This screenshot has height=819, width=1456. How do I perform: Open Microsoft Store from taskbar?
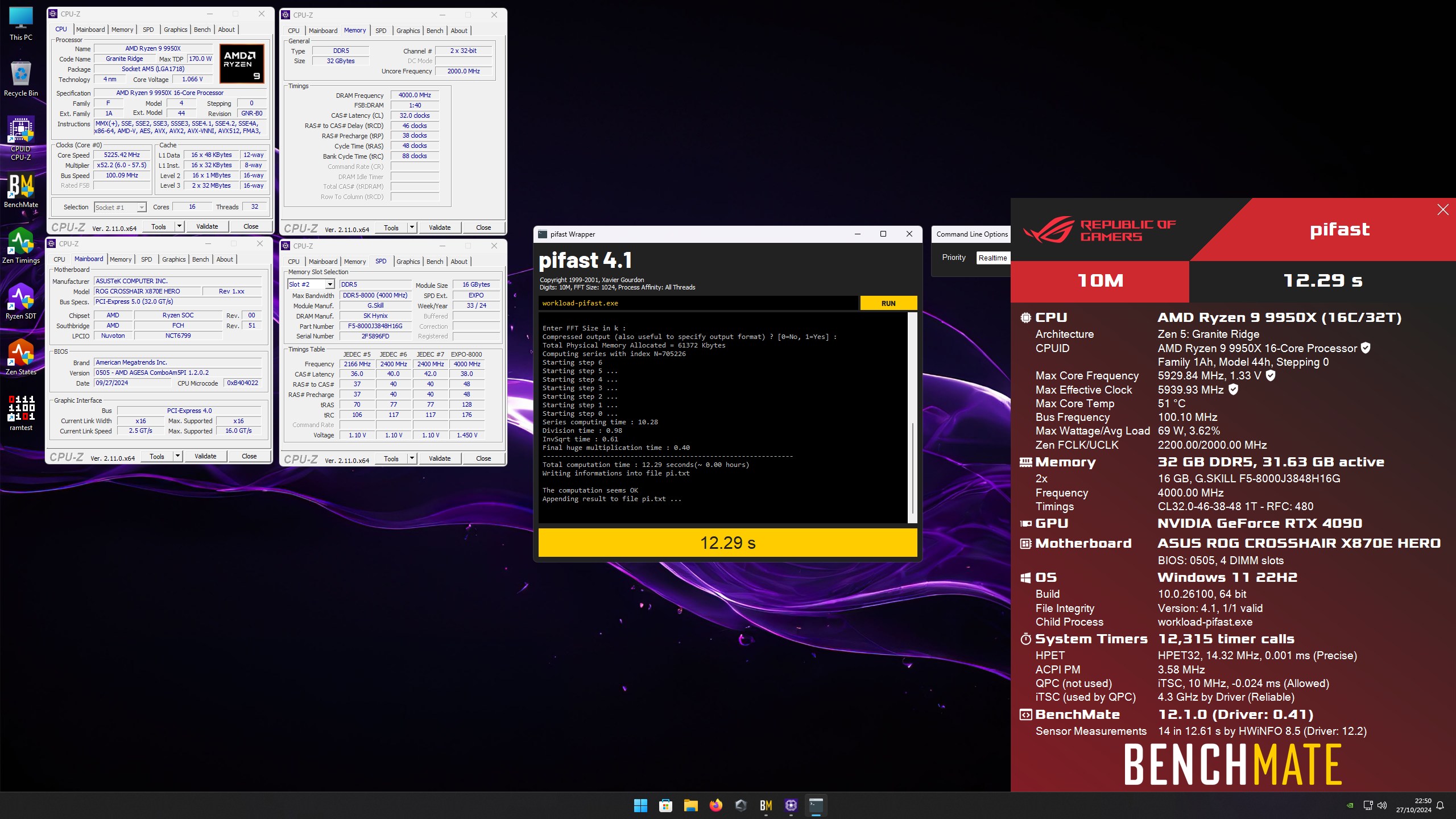point(665,805)
